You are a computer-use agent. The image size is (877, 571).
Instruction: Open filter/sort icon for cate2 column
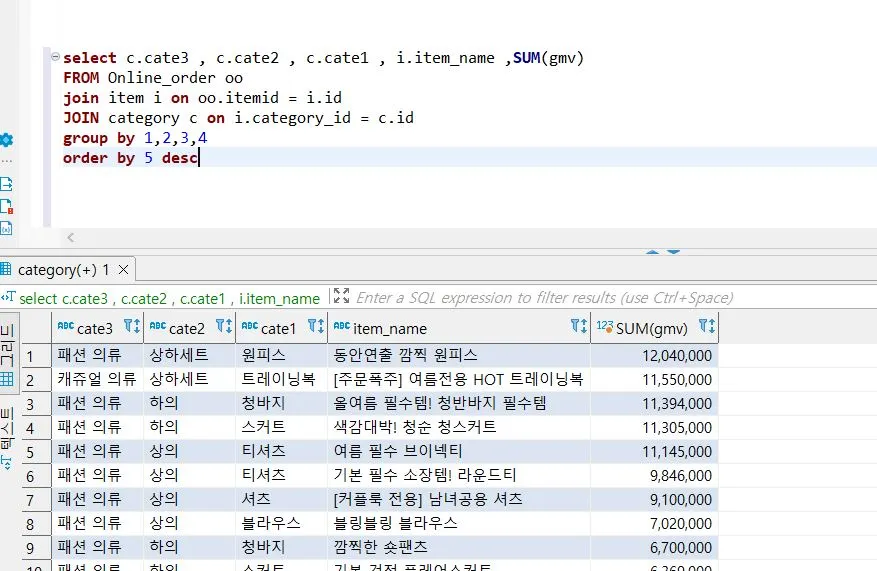[x=224, y=325]
